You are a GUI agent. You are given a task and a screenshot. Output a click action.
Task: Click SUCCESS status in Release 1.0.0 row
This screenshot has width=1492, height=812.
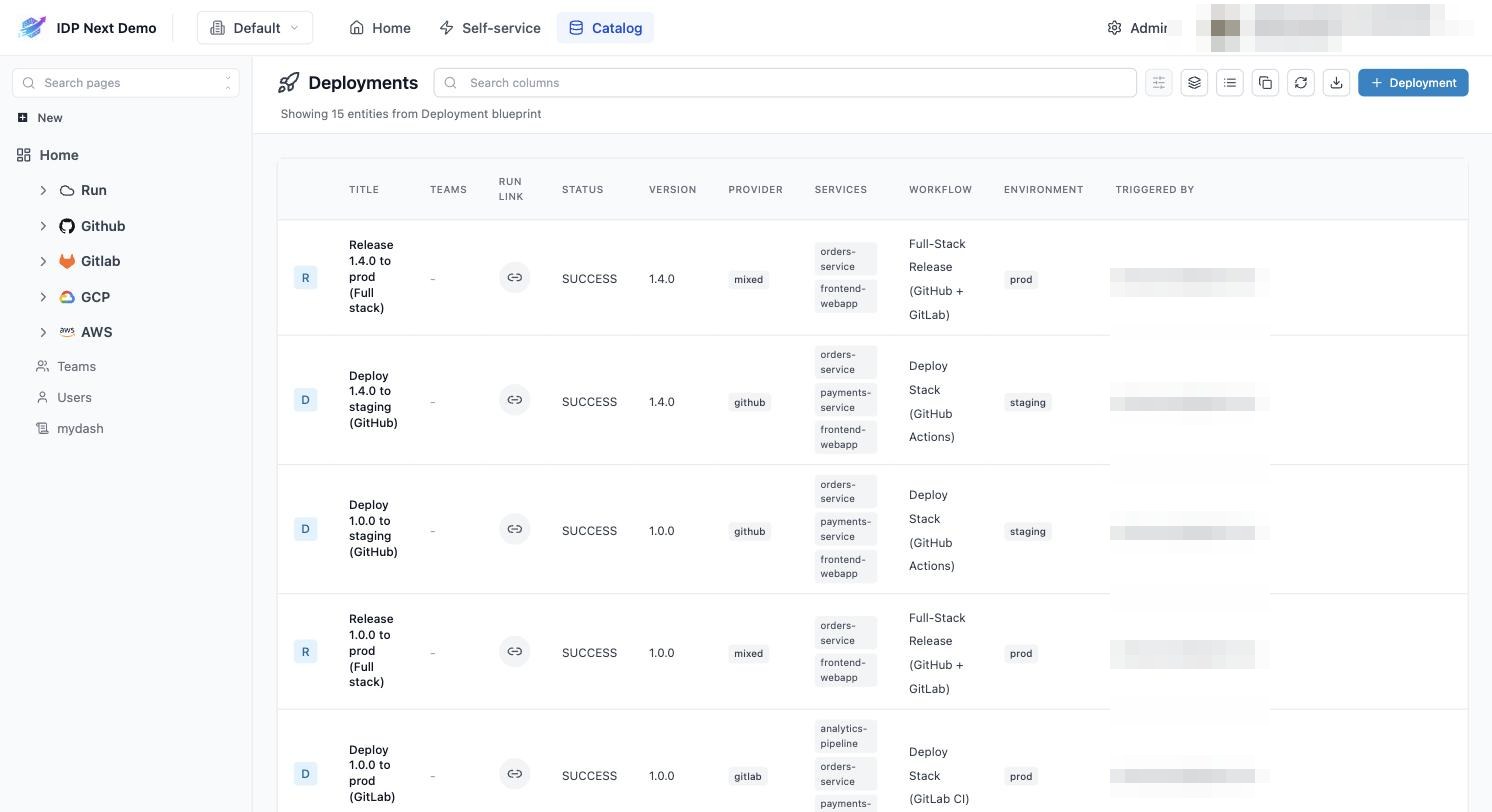[x=589, y=653]
